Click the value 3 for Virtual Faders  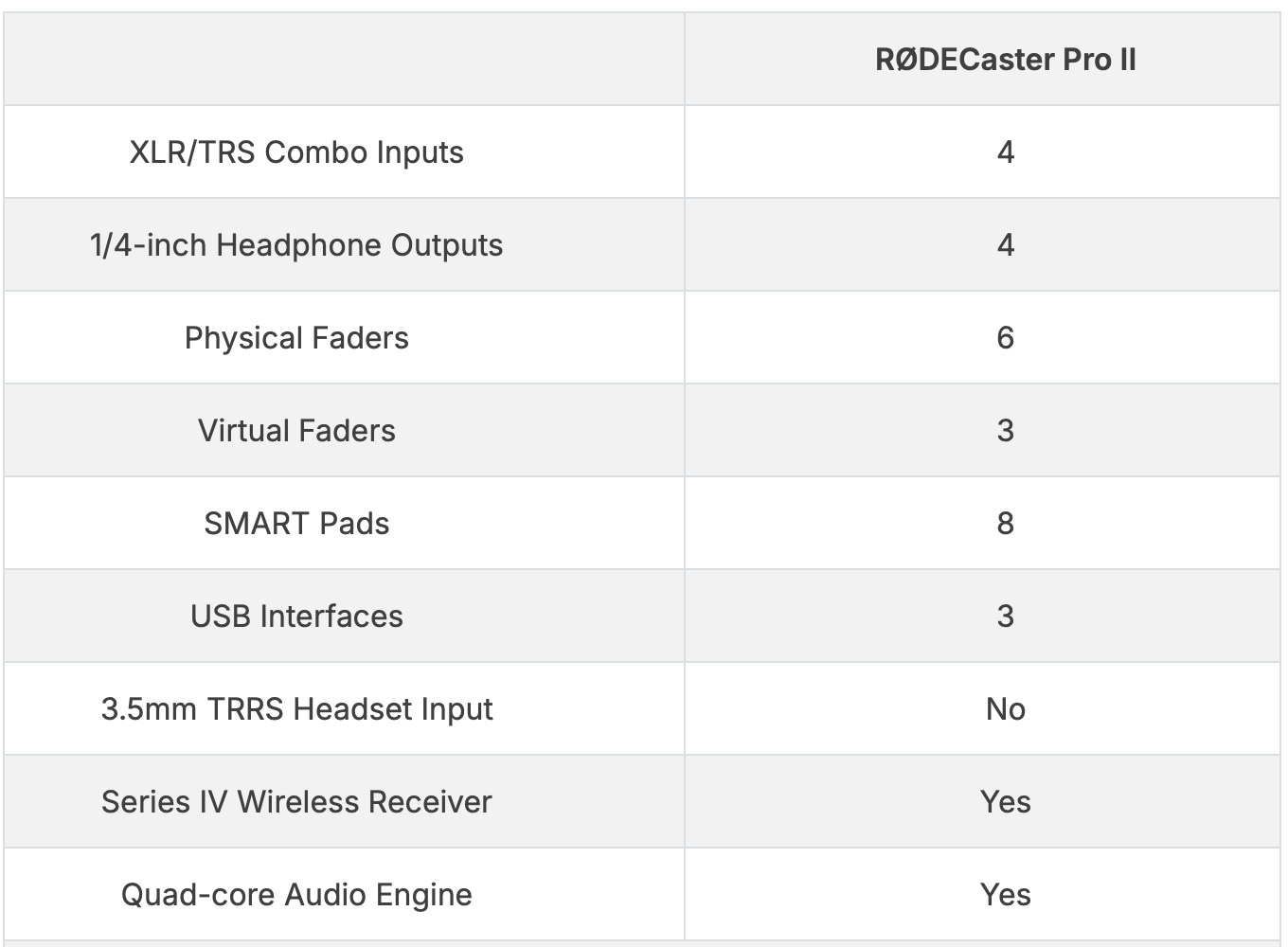1006,431
